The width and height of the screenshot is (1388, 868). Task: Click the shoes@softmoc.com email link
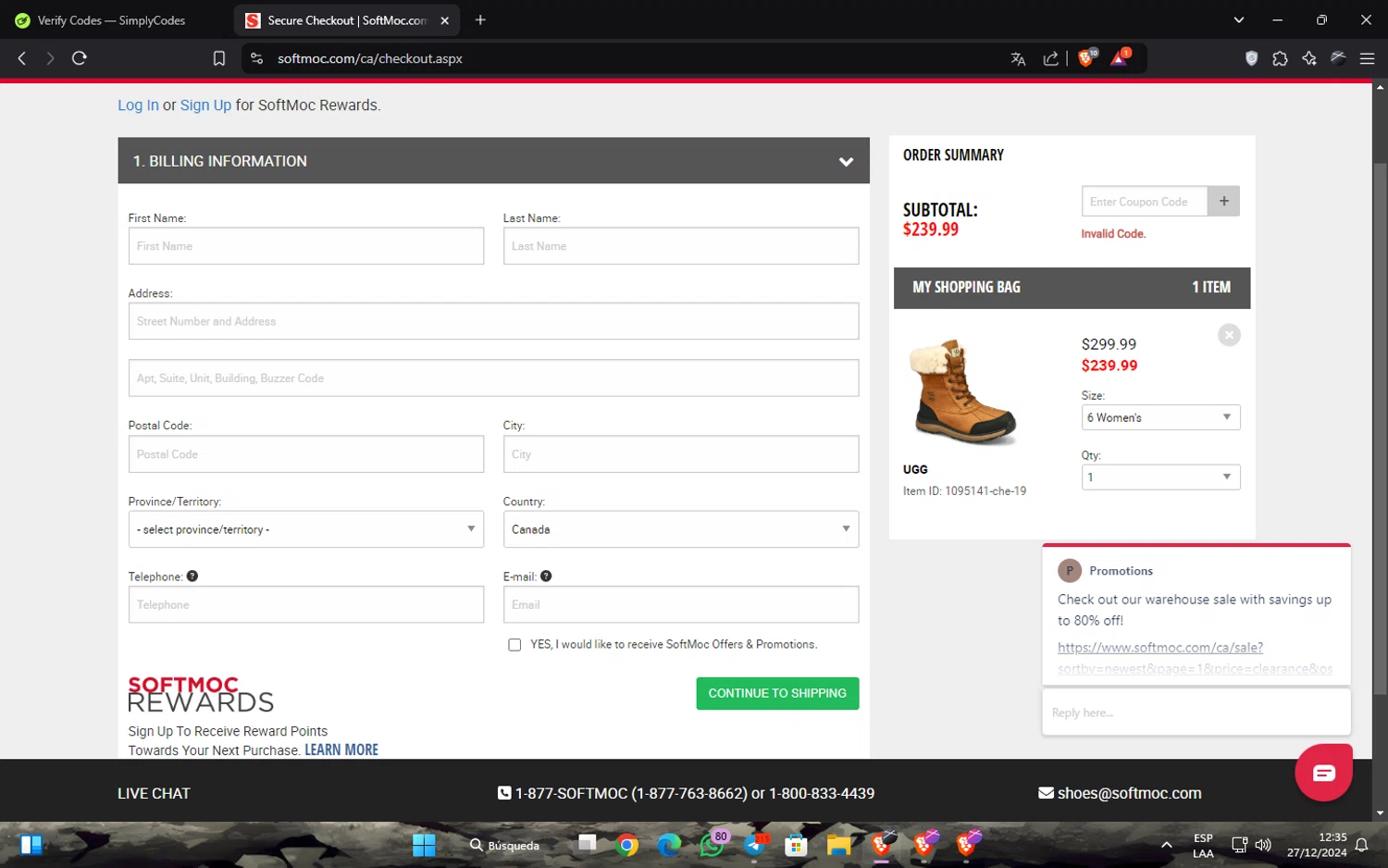point(1129,793)
